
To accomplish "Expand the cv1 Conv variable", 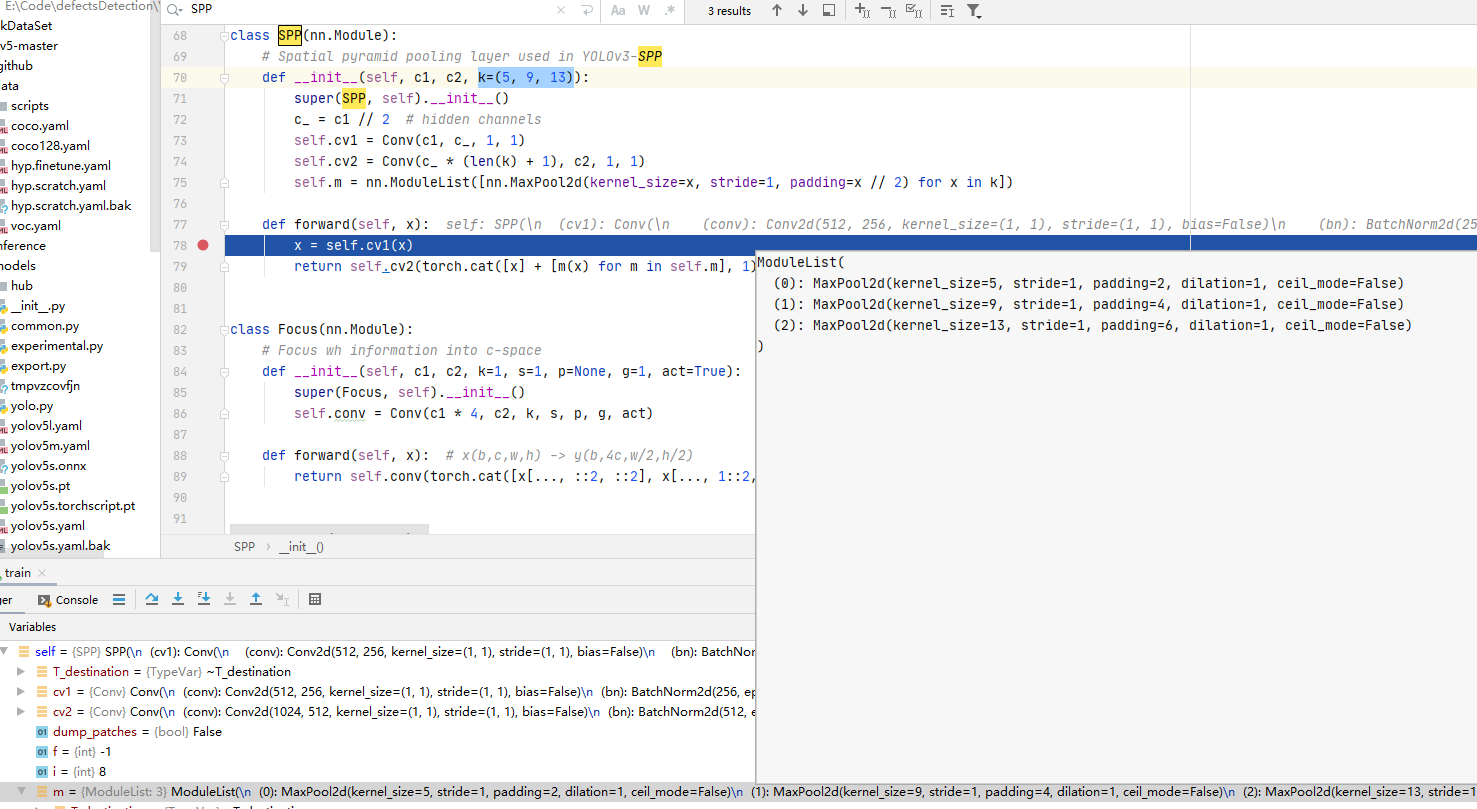I will pyautogui.click(x=22, y=692).
